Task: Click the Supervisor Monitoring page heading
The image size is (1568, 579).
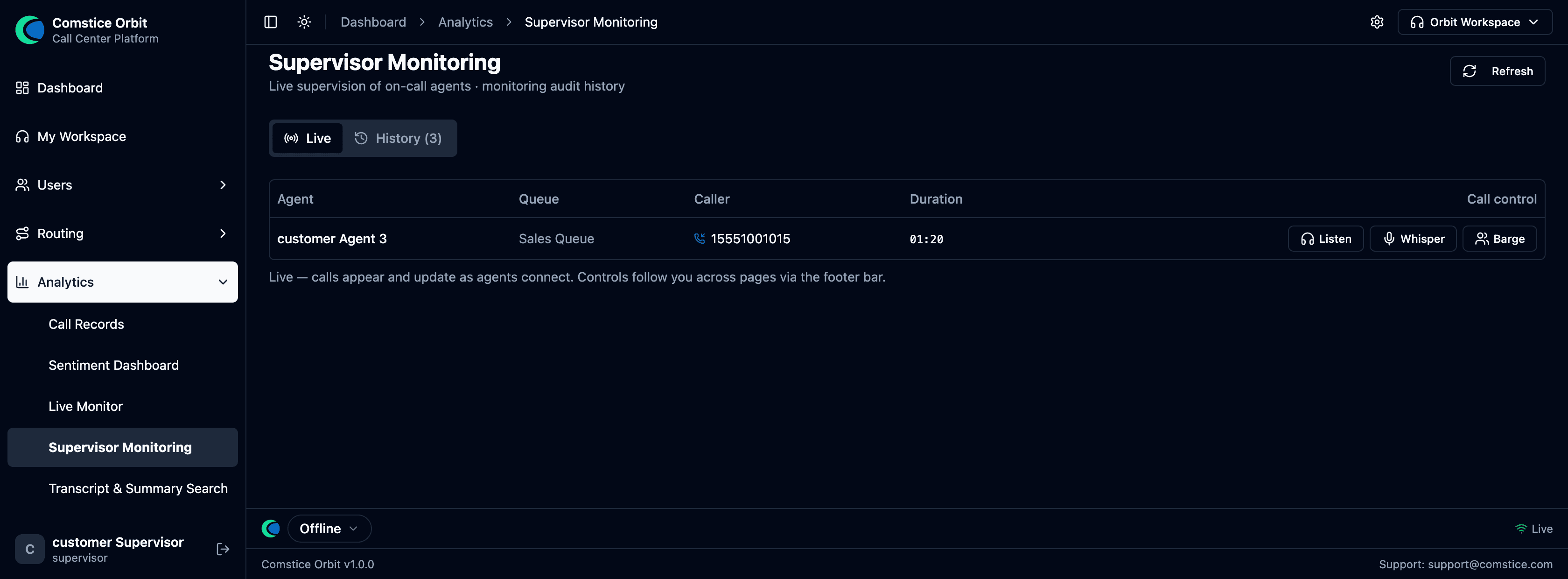Action: point(385,62)
